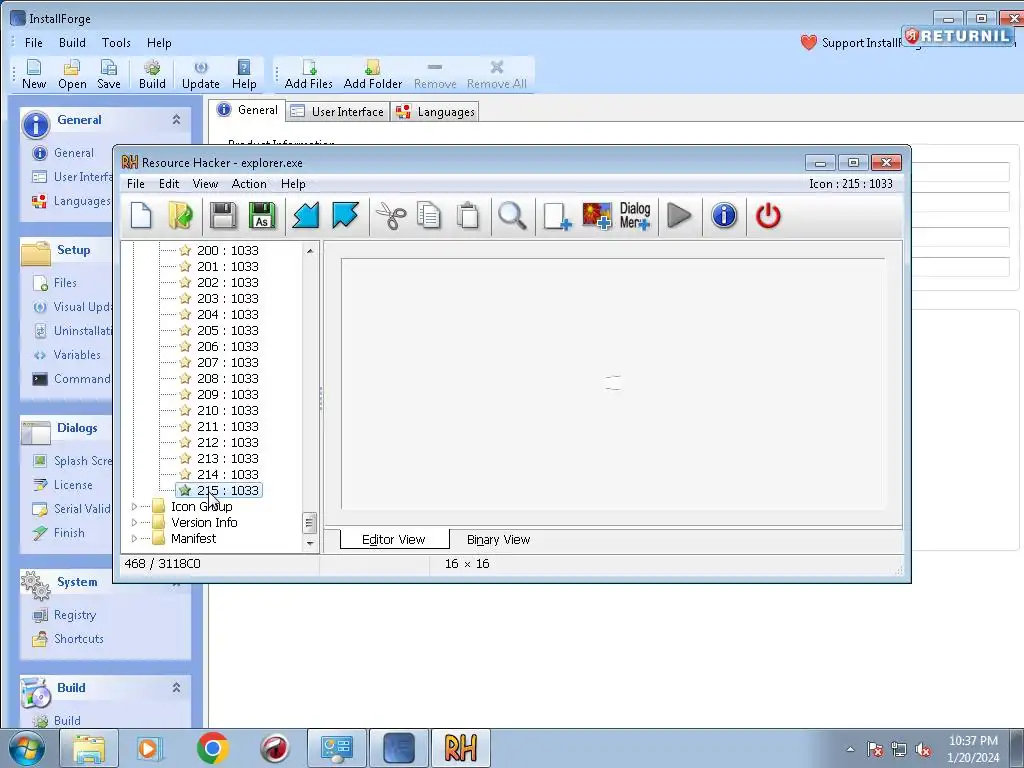Open Windows Explorer from taskbar
This screenshot has width=1024, height=768.
(89, 748)
